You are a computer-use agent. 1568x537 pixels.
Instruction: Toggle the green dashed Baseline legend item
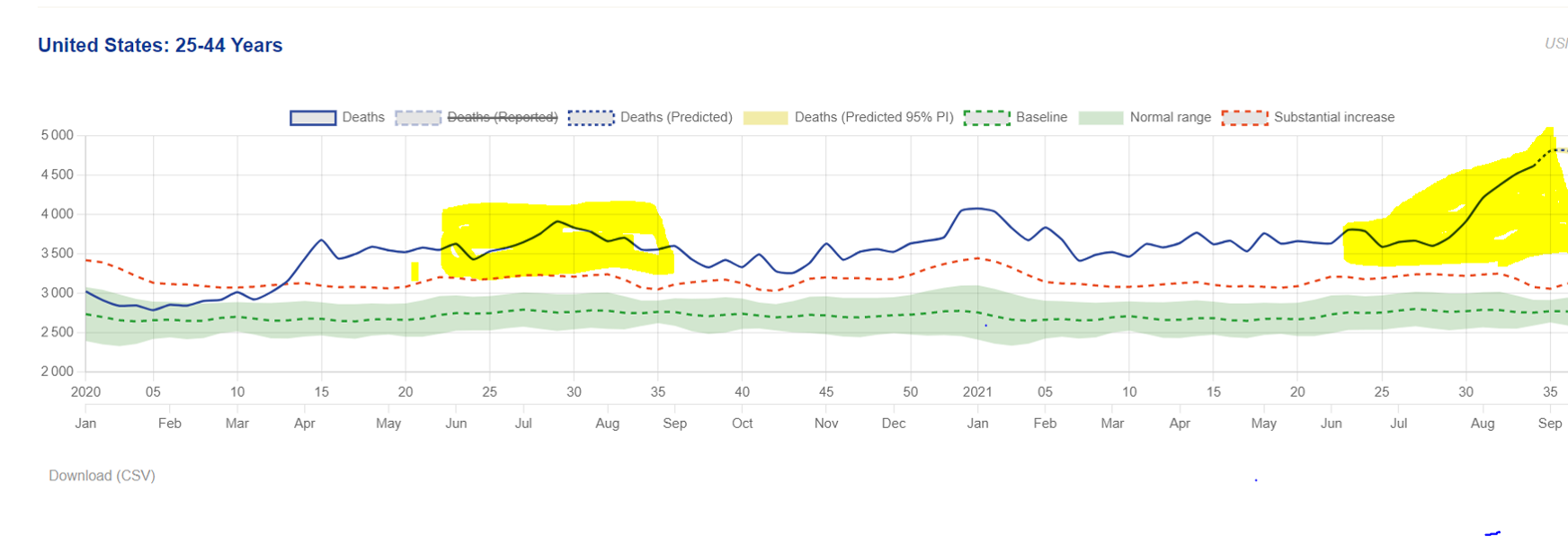click(1015, 118)
